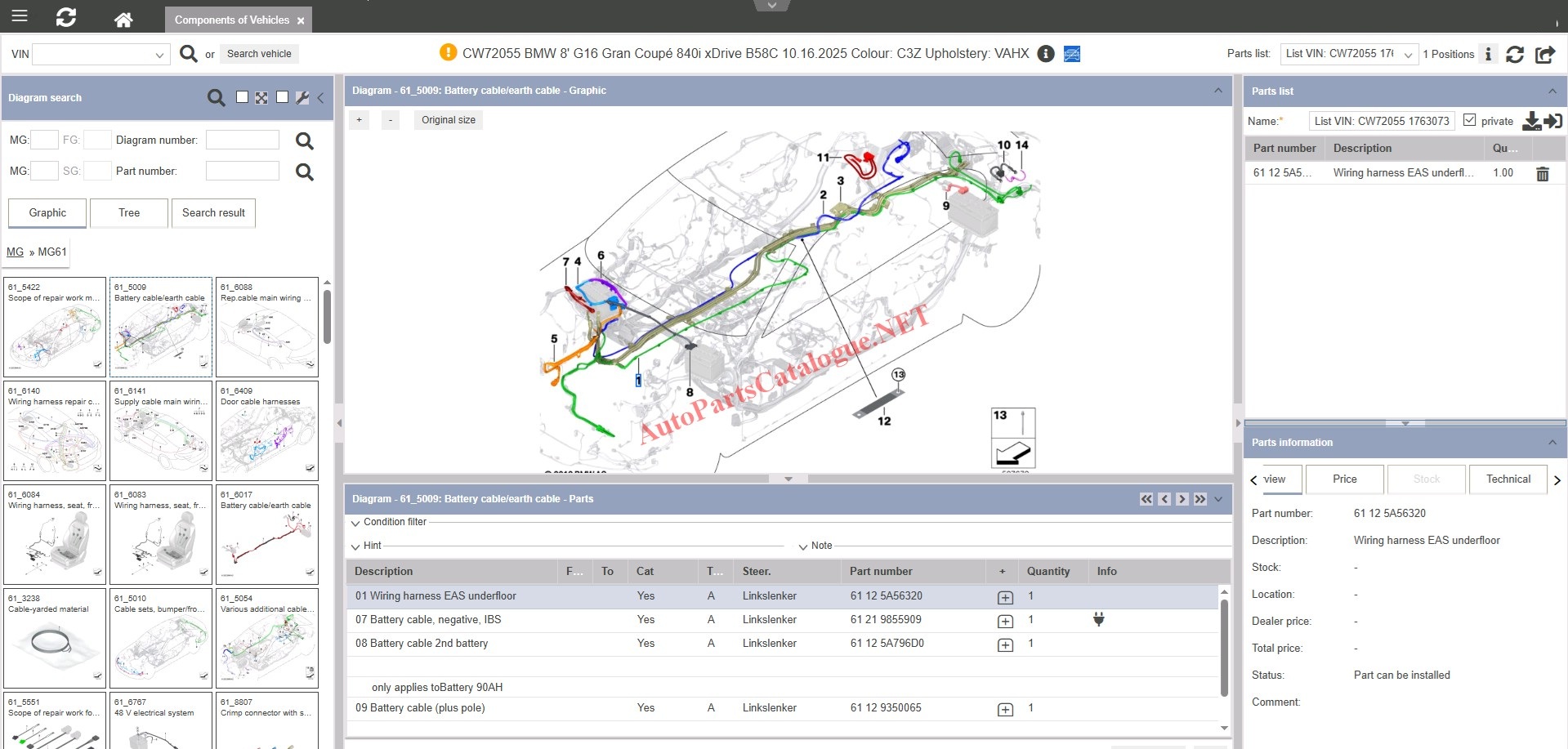Click the Search vehicle button

(x=259, y=54)
